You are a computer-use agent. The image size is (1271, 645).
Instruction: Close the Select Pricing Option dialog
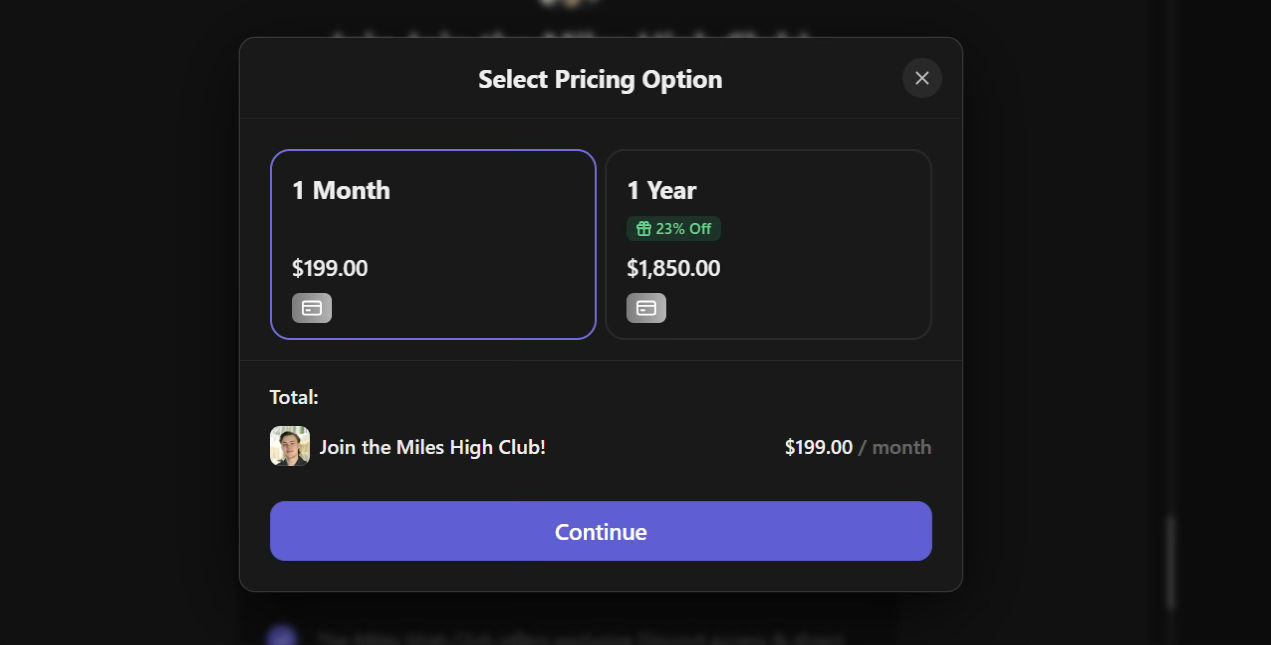coord(922,78)
